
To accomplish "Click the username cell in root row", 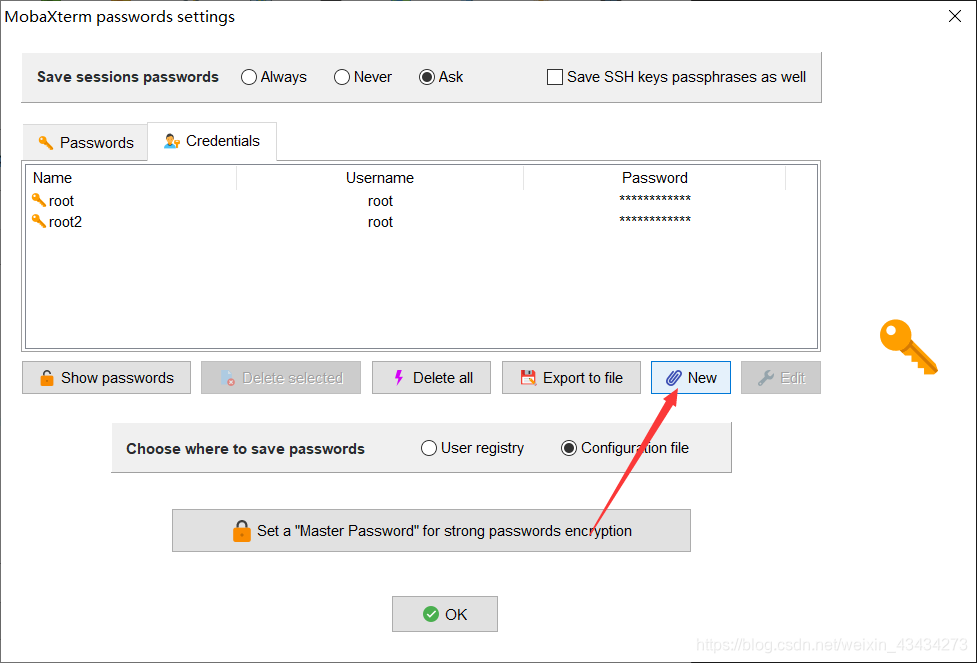I will click(380, 201).
